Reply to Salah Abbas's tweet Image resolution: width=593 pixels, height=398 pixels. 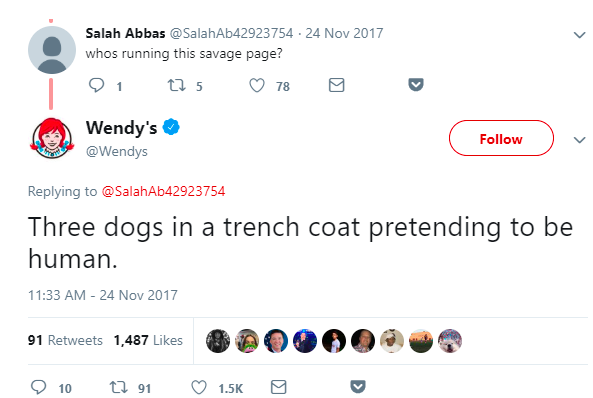tap(96, 85)
